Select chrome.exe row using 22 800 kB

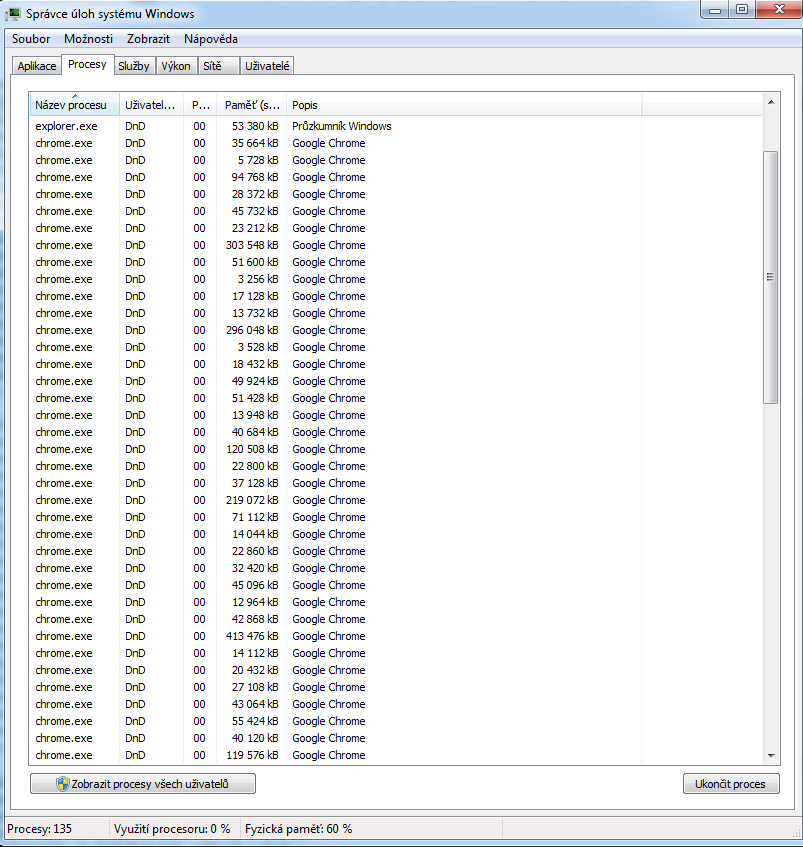pyautogui.click(x=336, y=466)
